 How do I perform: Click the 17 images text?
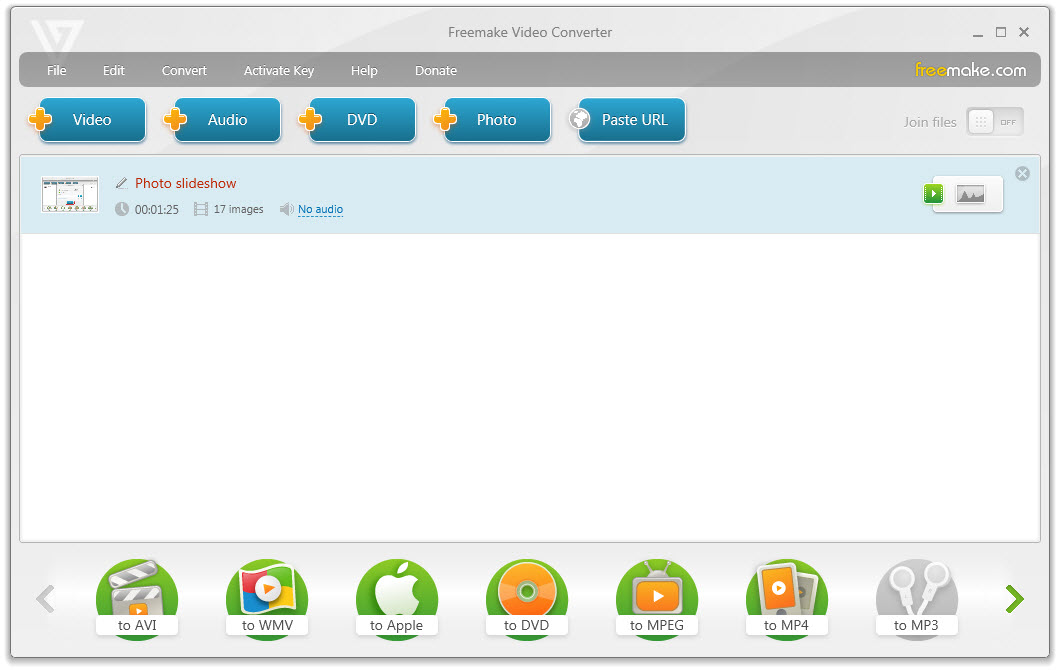239,210
